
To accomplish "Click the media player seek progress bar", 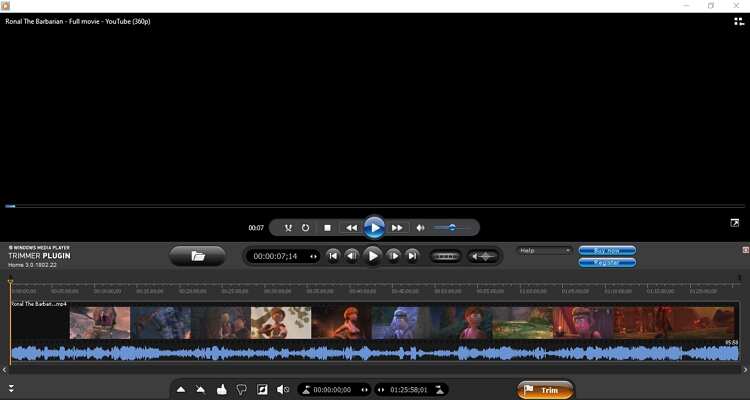I will (375, 206).
